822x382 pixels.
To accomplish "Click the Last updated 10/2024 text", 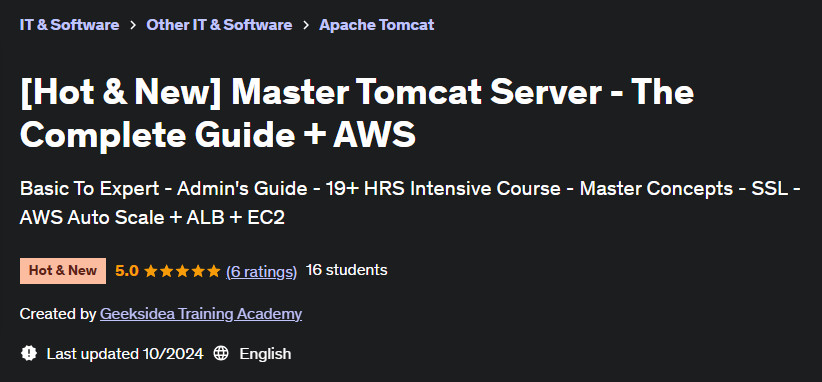I will point(125,354).
